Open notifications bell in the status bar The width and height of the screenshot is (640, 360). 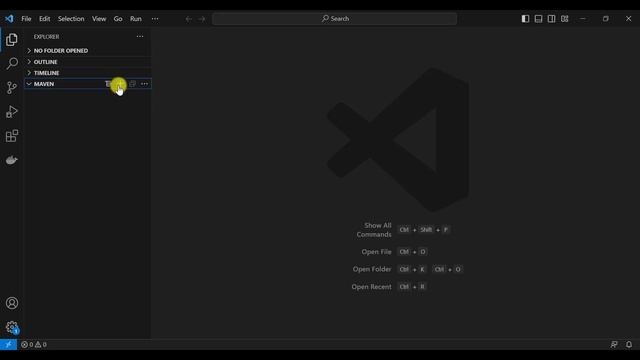point(629,344)
